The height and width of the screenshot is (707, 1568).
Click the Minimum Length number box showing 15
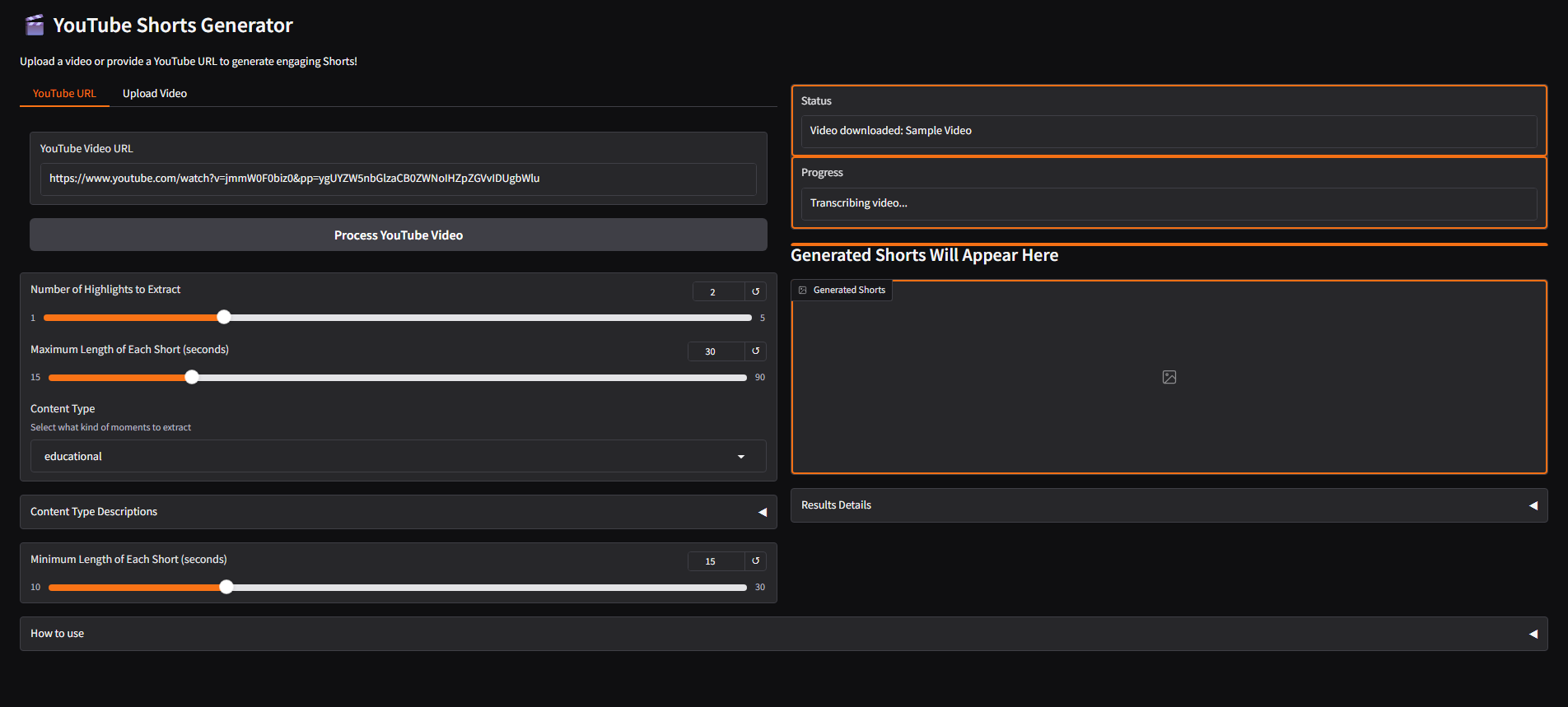point(716,561)
